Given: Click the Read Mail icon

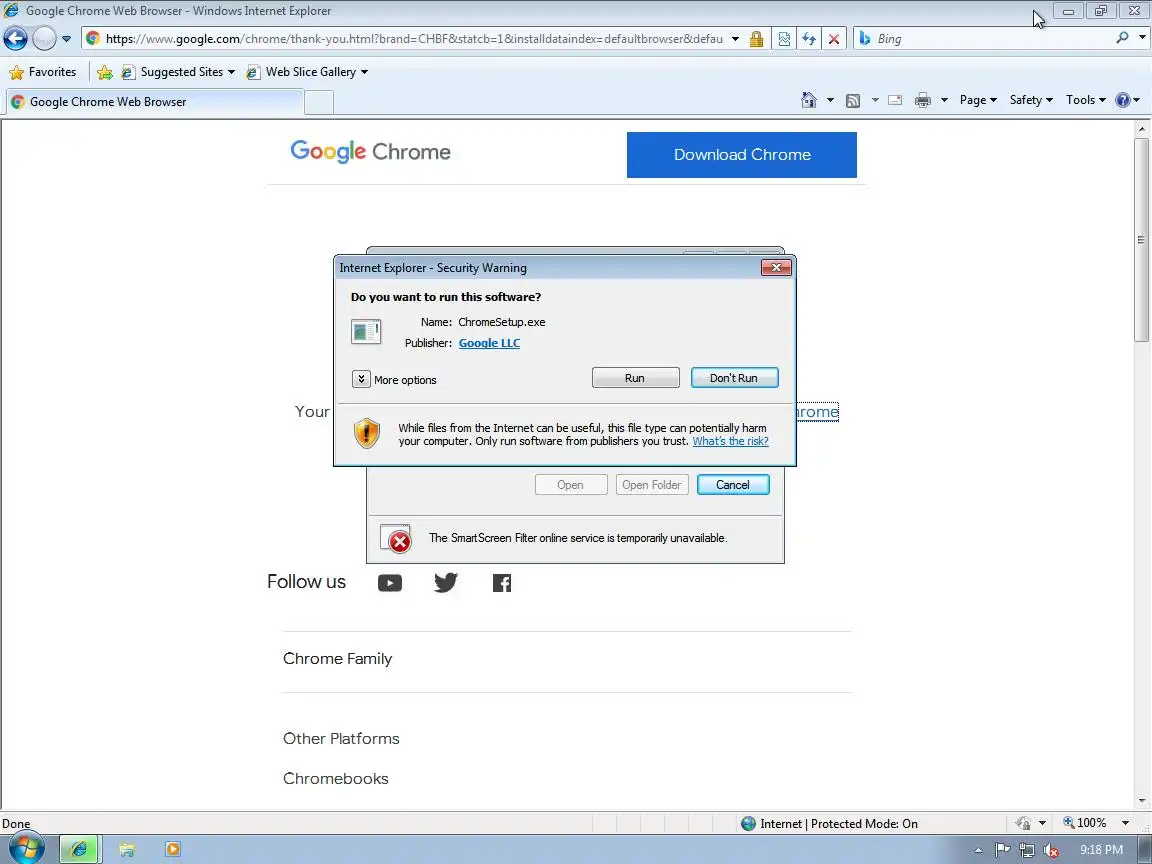Looking at the screenshot, I should (895, 100).
